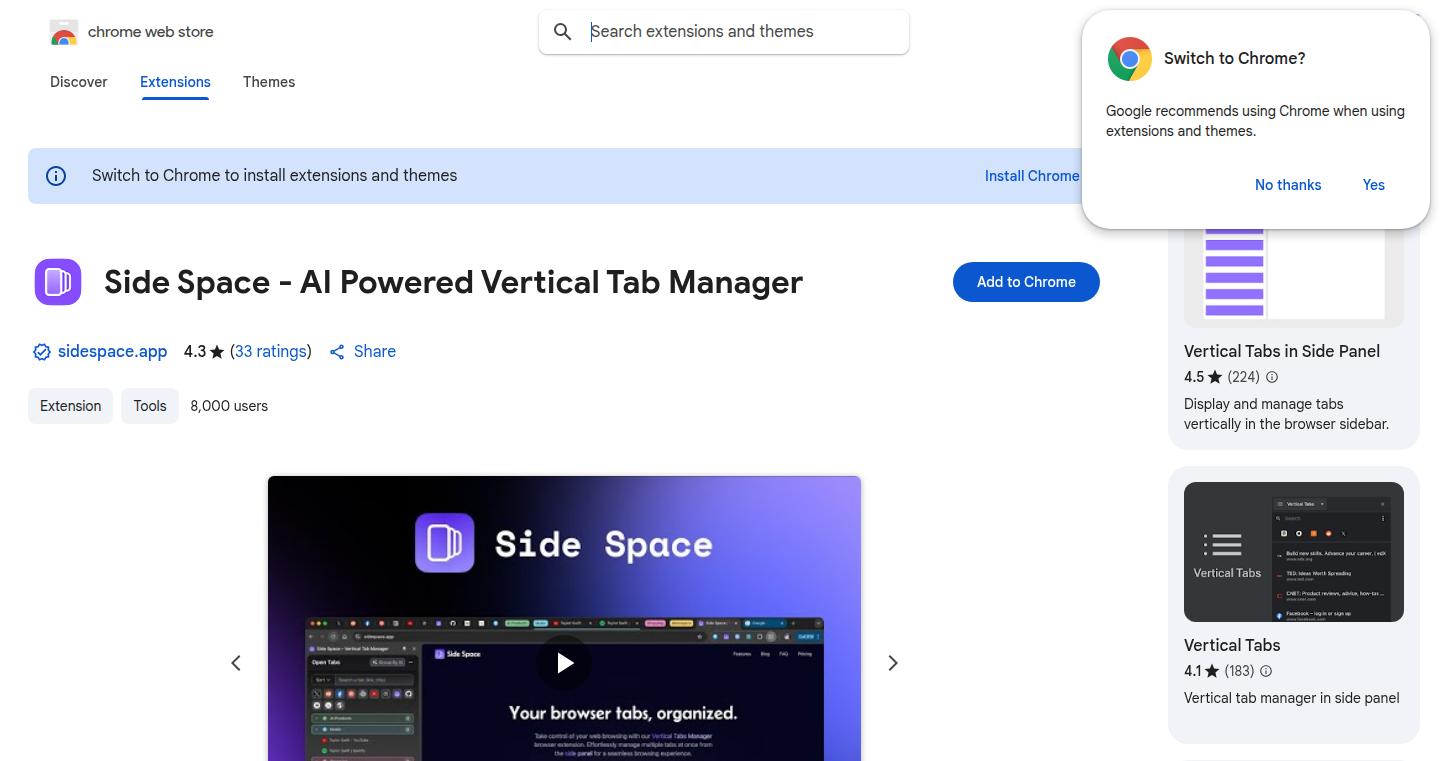Click the Tools category chip
The width and height of the screenshot is (1440, 761).
[x=150, y=406]
